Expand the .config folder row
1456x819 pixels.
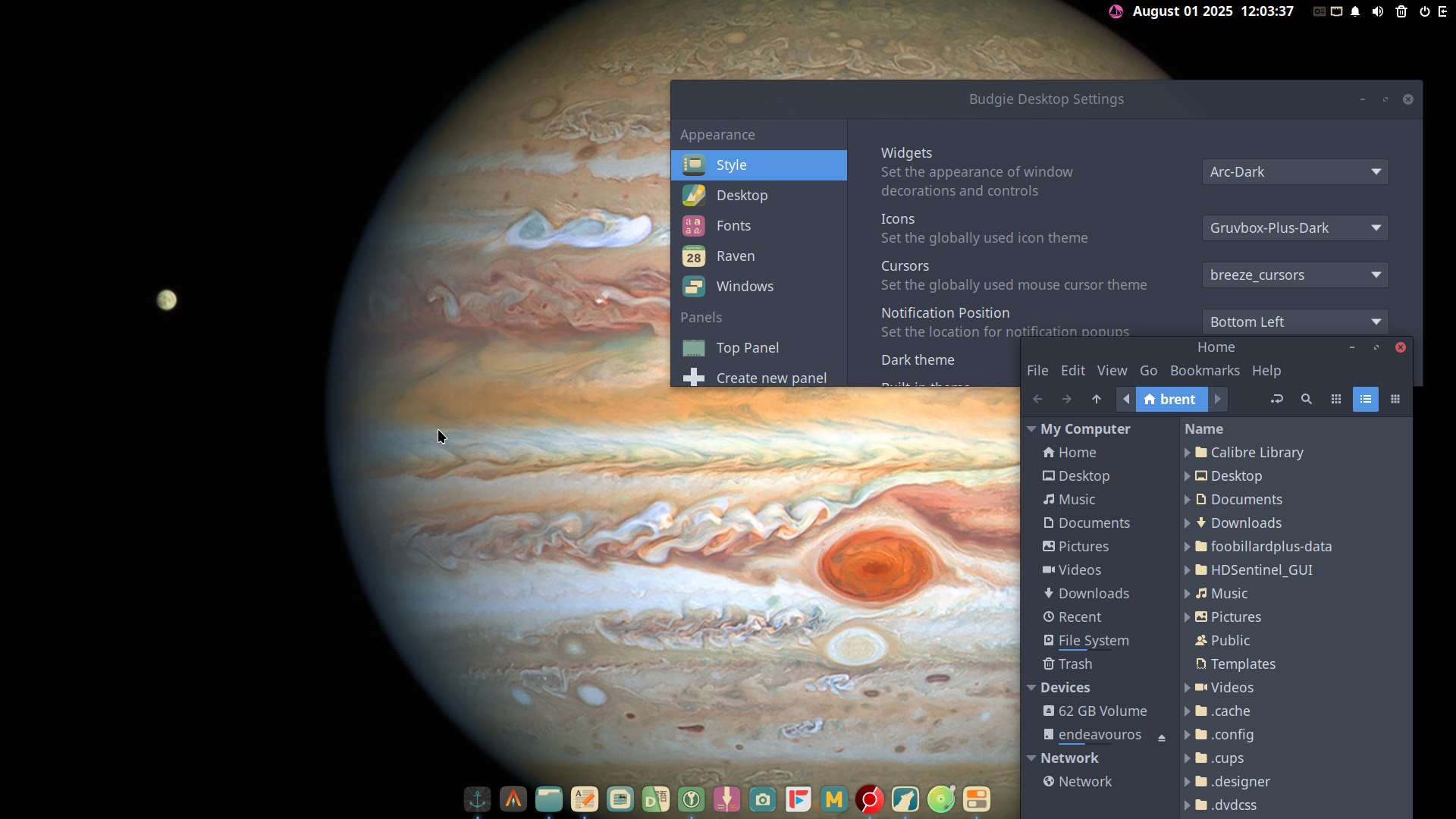[x=1188, y=735]
